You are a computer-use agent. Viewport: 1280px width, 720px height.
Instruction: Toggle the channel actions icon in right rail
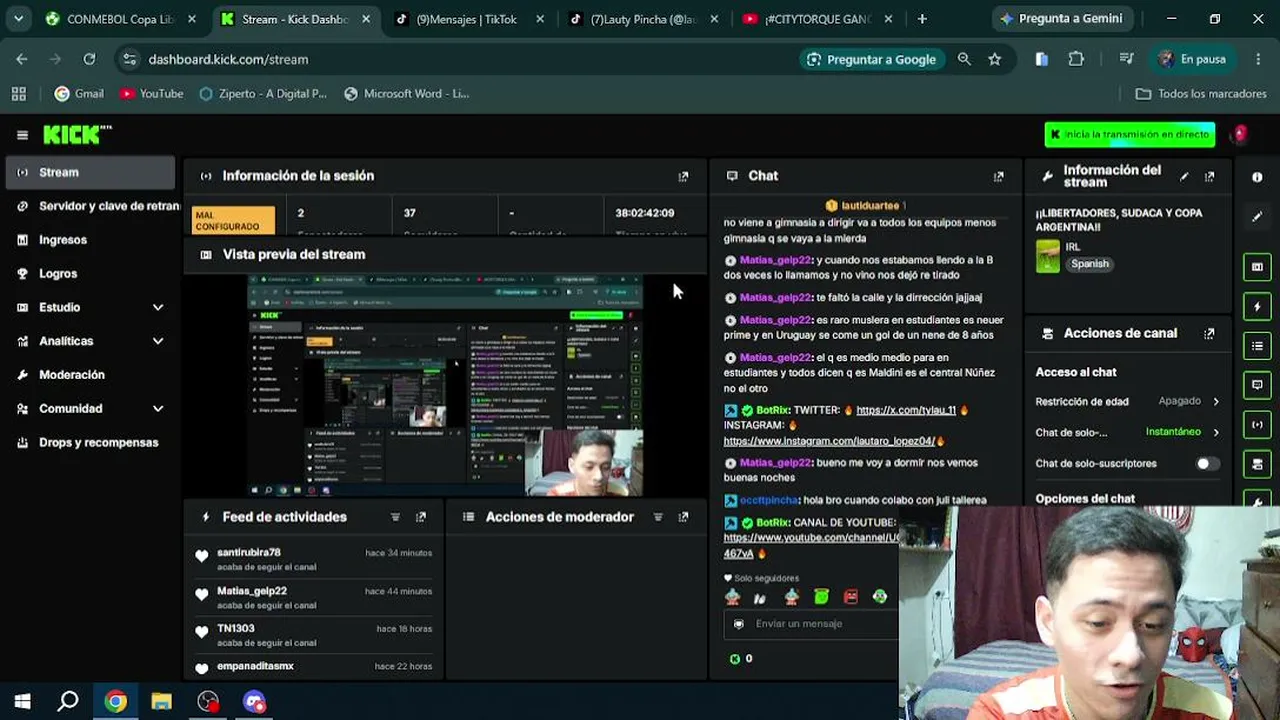click(x=1257, y=464)
